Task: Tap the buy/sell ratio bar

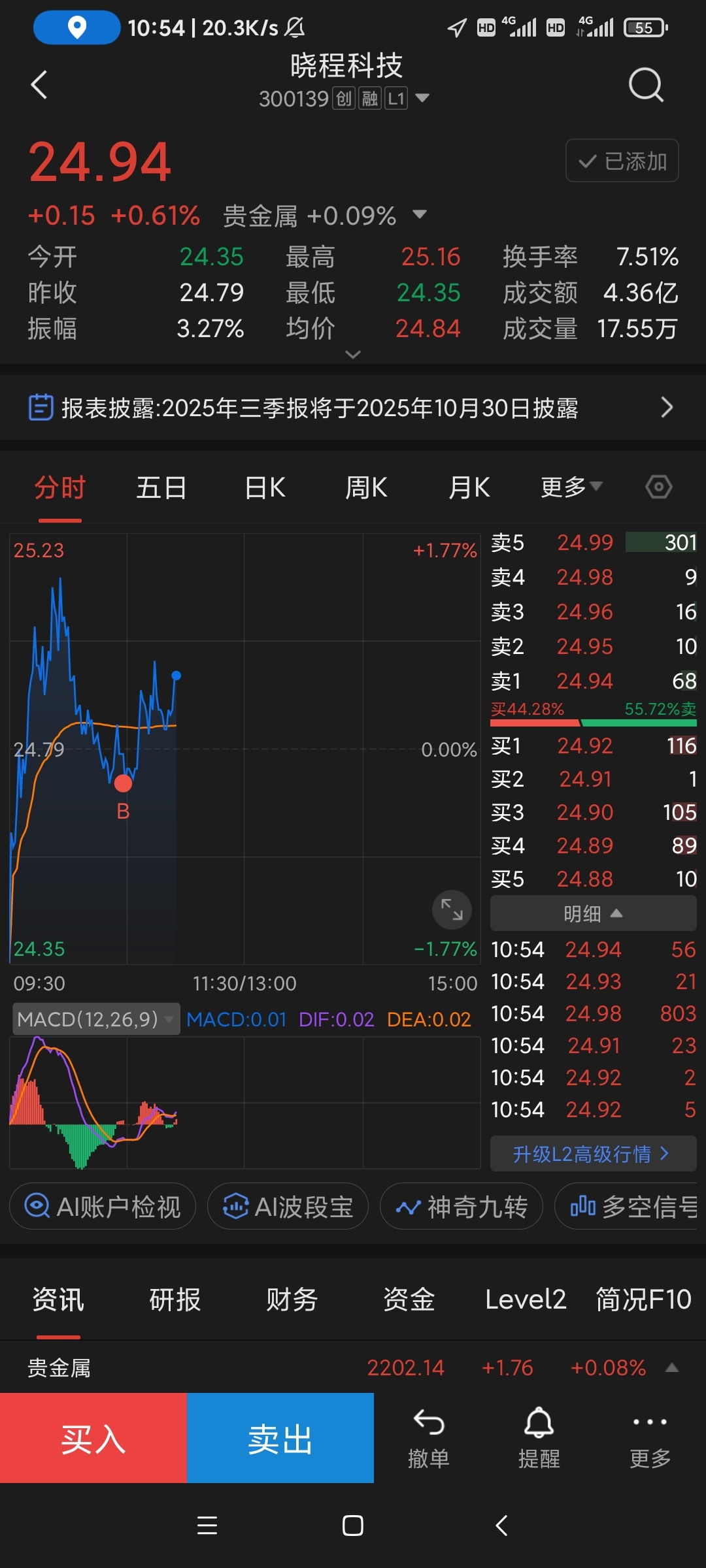Action: click(593, 722)
